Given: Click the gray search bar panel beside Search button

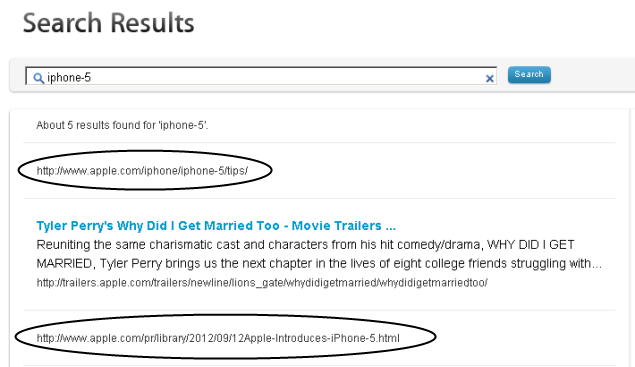Looking at the screenshot, I should click(x=591, y=75).
